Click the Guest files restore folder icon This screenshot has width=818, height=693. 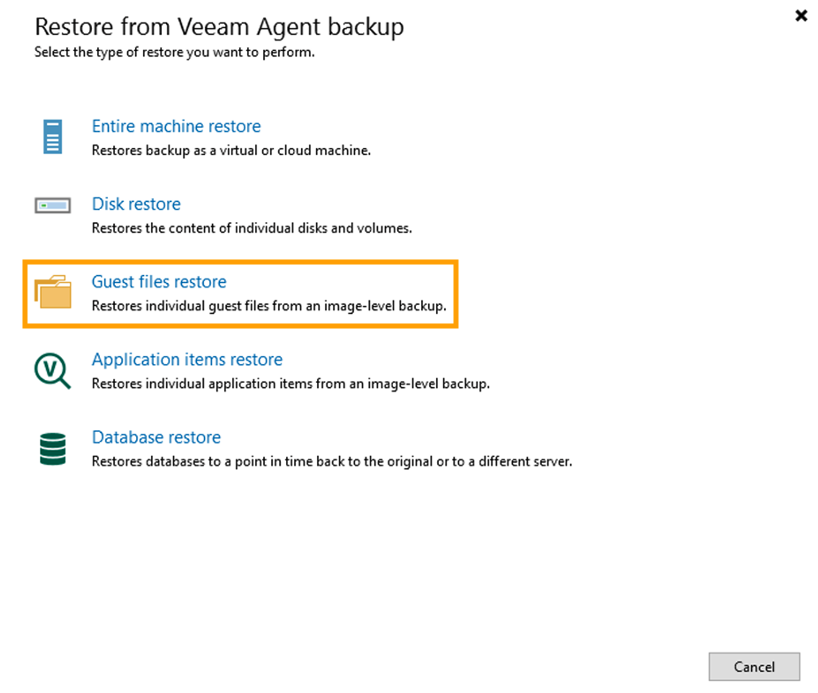pyautogui.click(x=53, y=292)
